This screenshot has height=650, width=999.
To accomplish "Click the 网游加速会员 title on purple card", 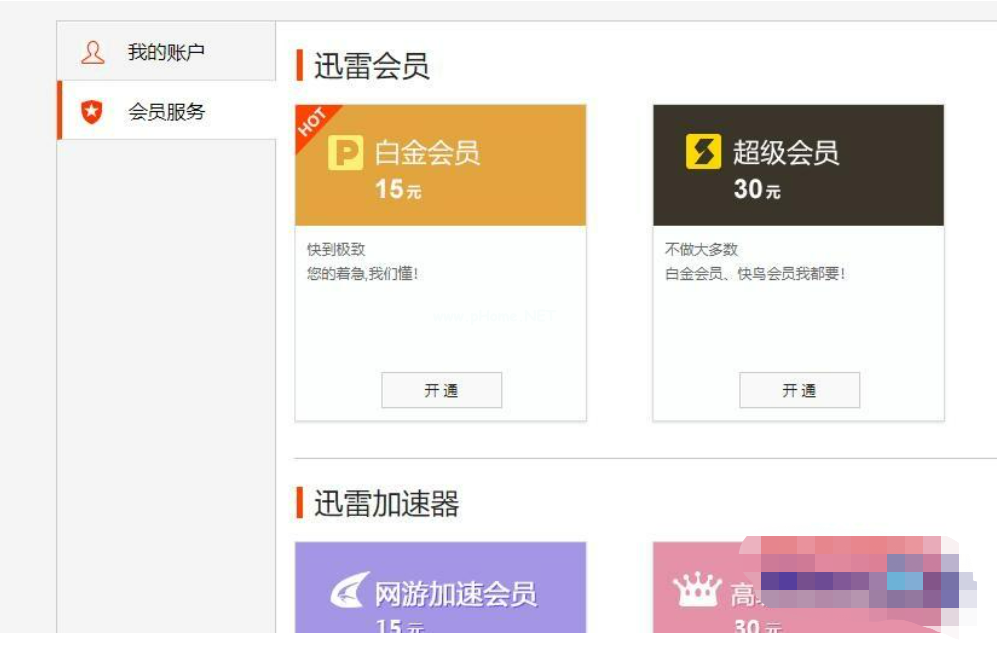I will [455, 594].
